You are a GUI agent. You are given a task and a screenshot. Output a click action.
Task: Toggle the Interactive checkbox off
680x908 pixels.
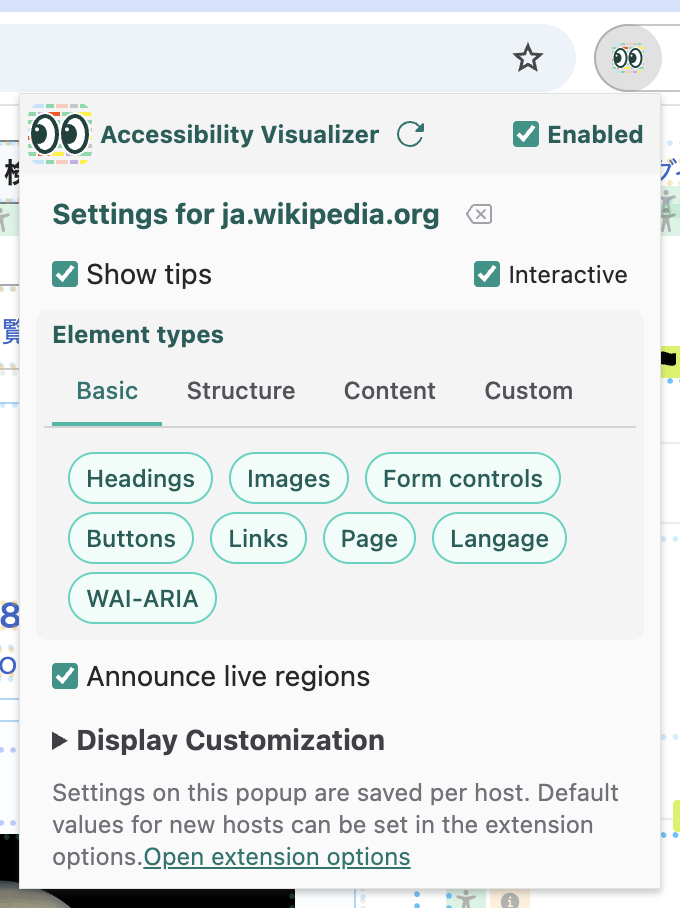(x=487, y=273)
